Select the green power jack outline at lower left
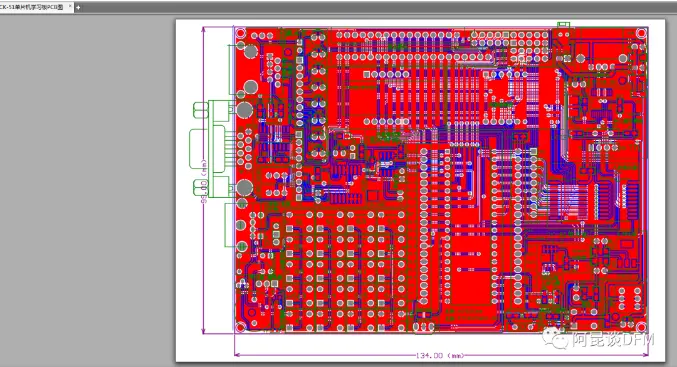 tap(230, 225)
